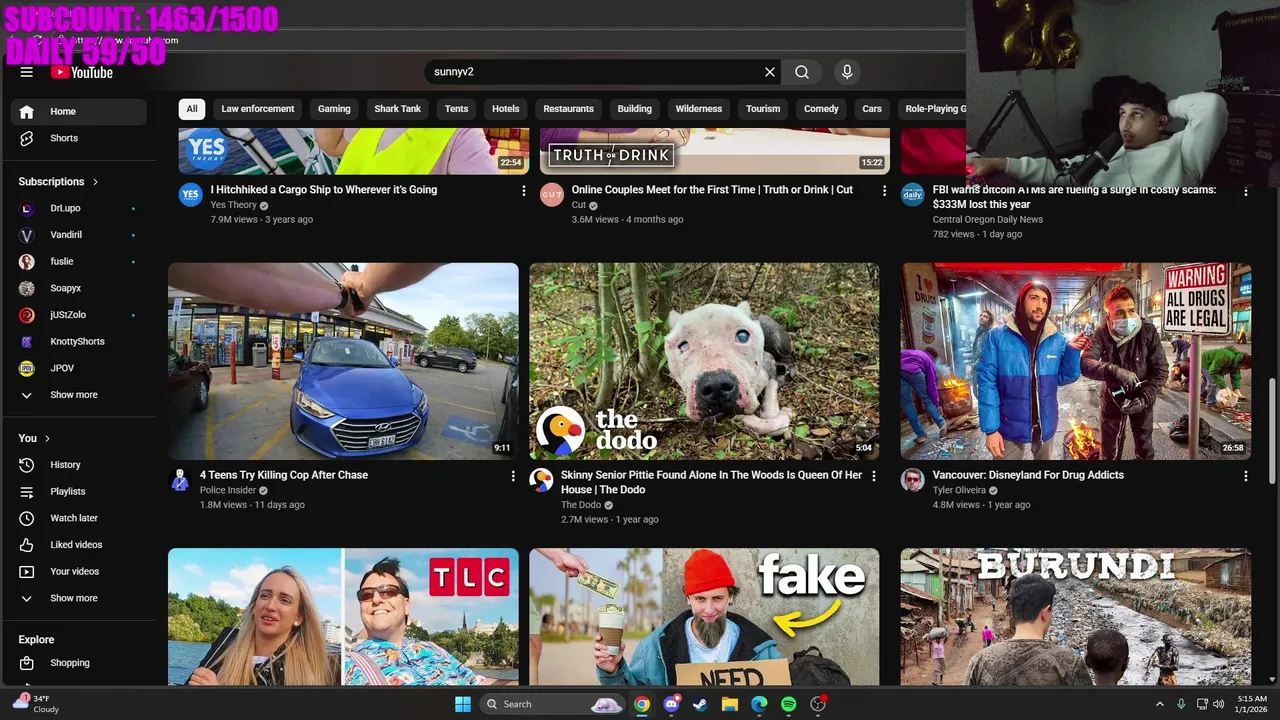Select the Gaming filter chip
1280x720 pixels.
point(334,109)
